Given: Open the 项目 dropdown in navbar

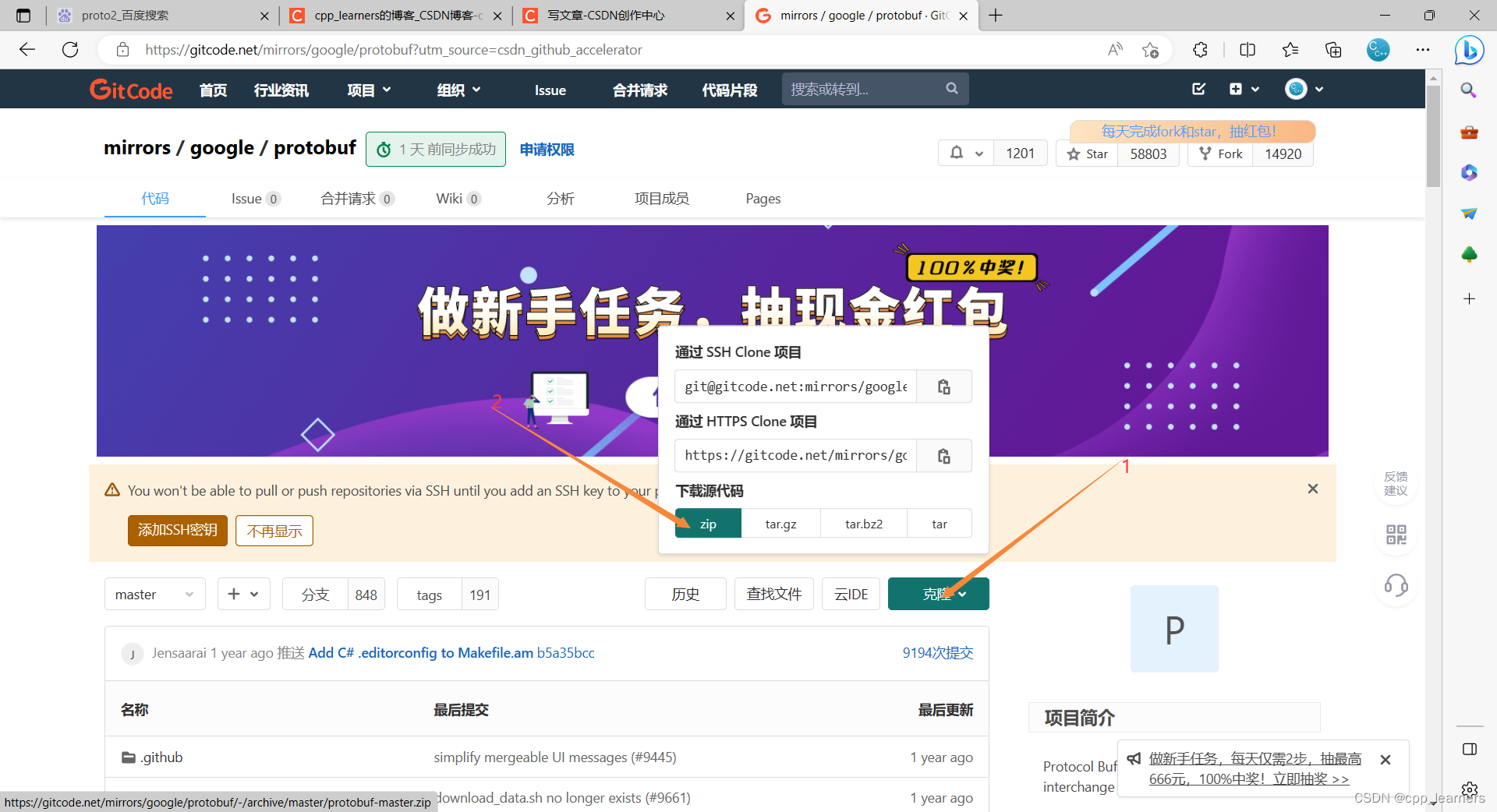Looking at the screenshot, I should tap(369, 90).
